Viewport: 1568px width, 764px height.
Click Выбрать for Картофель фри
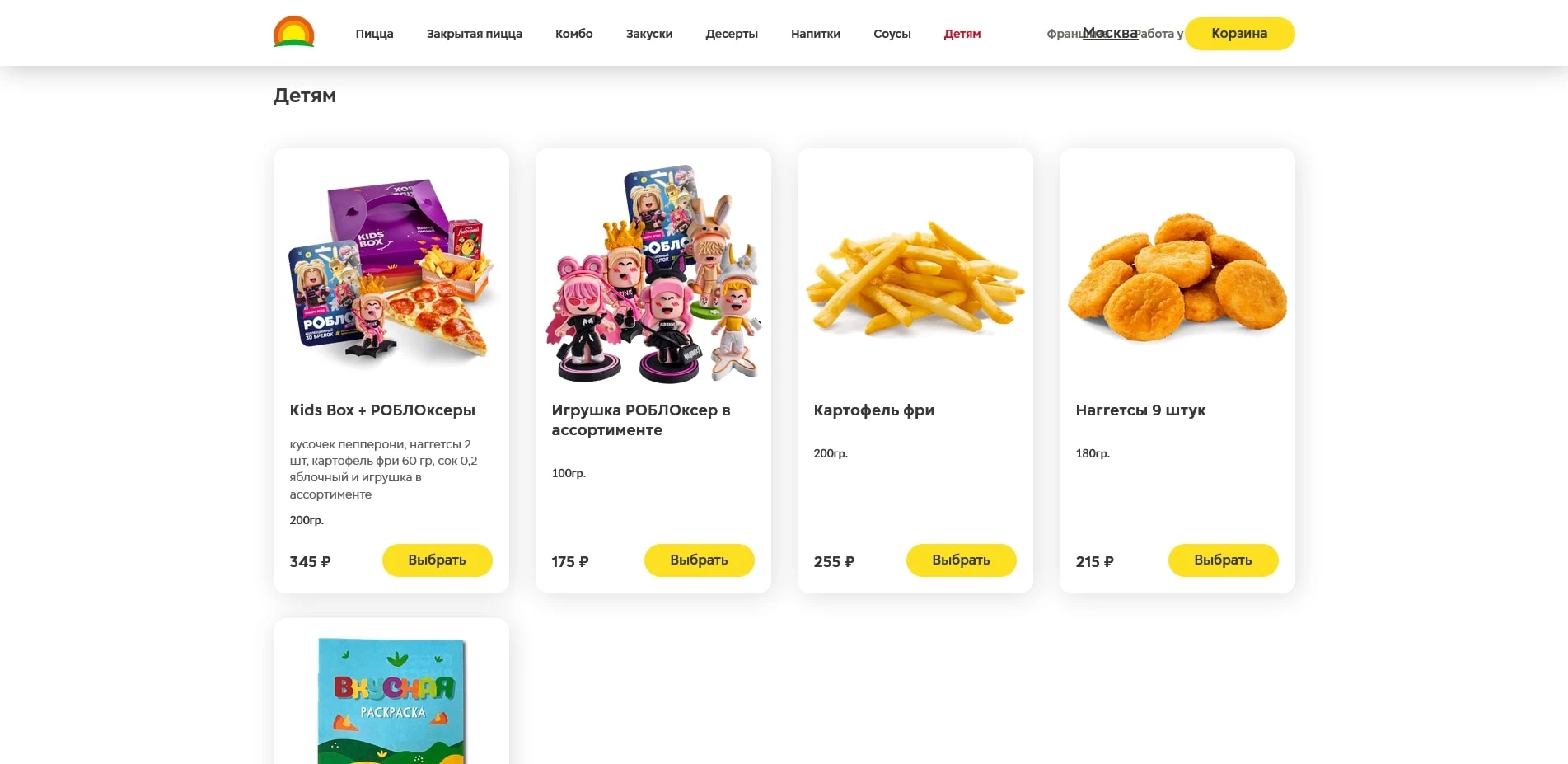pyautogui.click(x=961, y=560)
